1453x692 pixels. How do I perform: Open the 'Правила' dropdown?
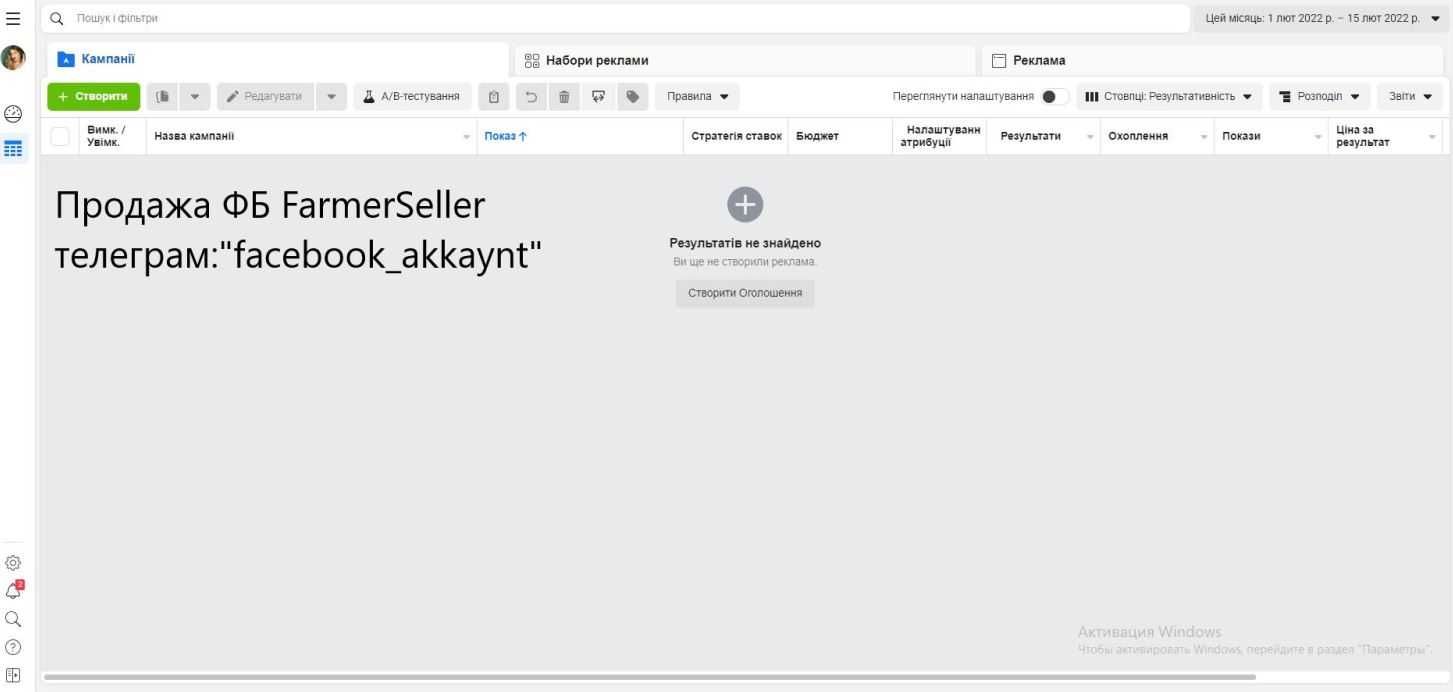697,96
